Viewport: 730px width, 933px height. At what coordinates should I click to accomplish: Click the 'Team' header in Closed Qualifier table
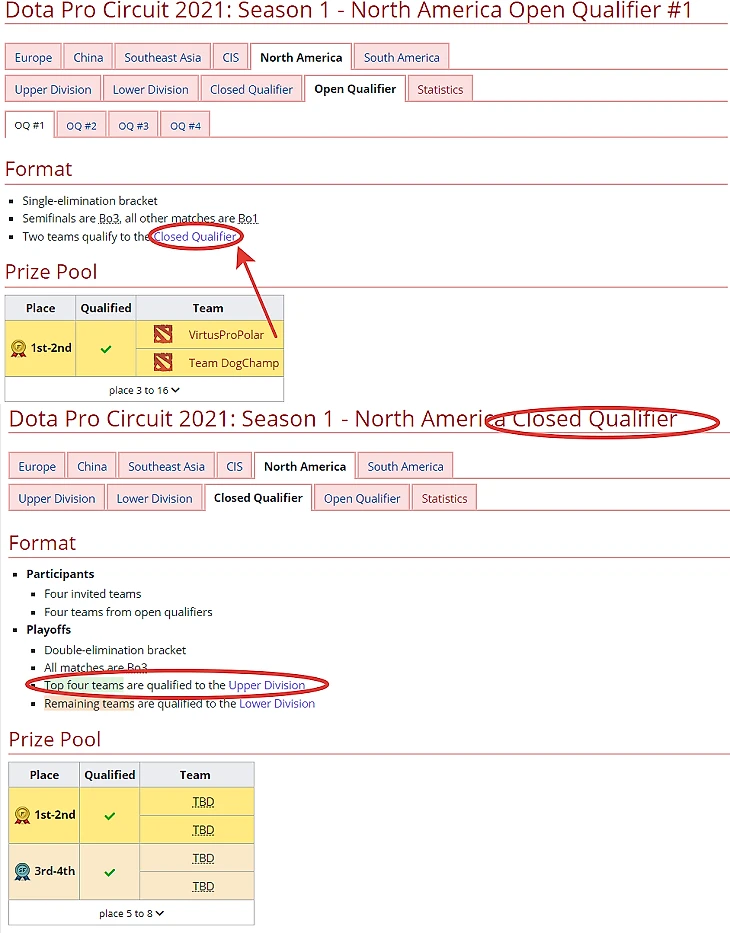[x=195, y=775]
